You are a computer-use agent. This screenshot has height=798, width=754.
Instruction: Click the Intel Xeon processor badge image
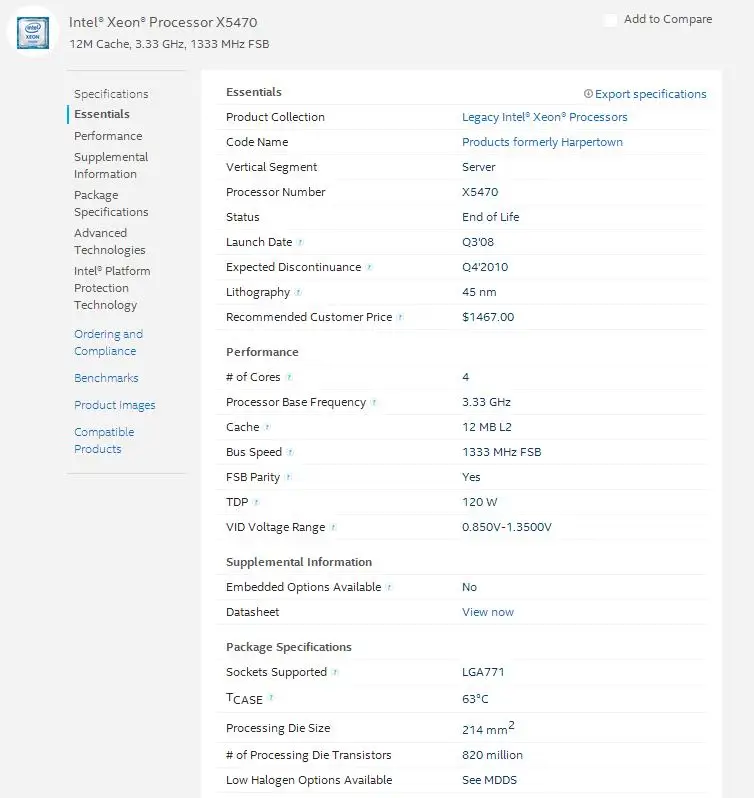point(33,33)
